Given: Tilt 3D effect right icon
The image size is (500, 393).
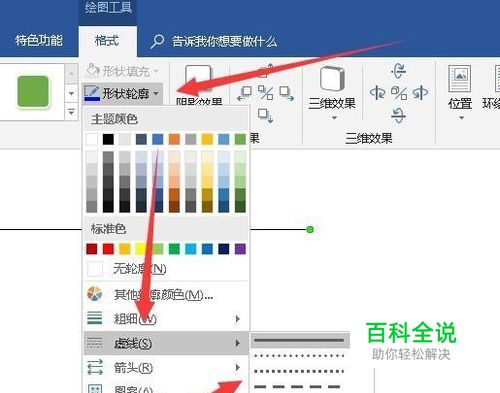Looking at the screenshot, I should 420,93.
